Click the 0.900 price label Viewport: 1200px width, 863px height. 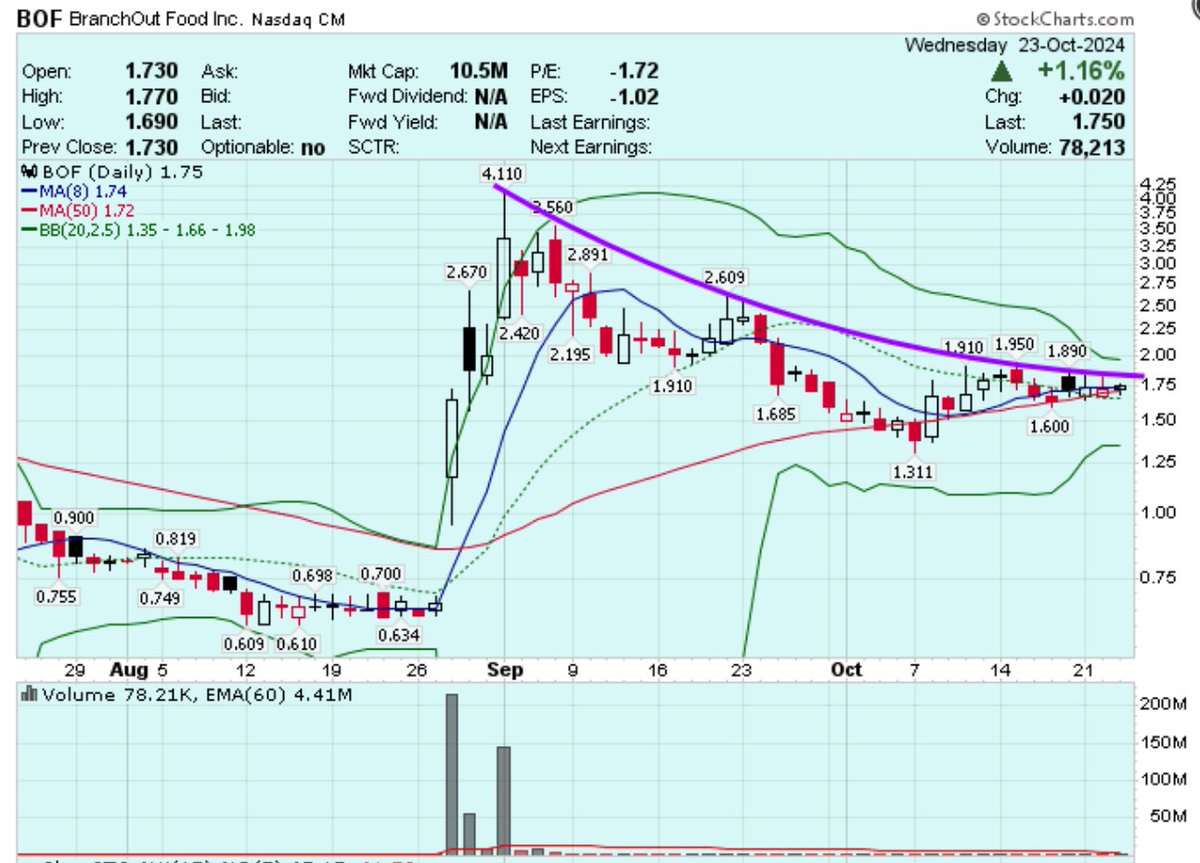[73, 517]
